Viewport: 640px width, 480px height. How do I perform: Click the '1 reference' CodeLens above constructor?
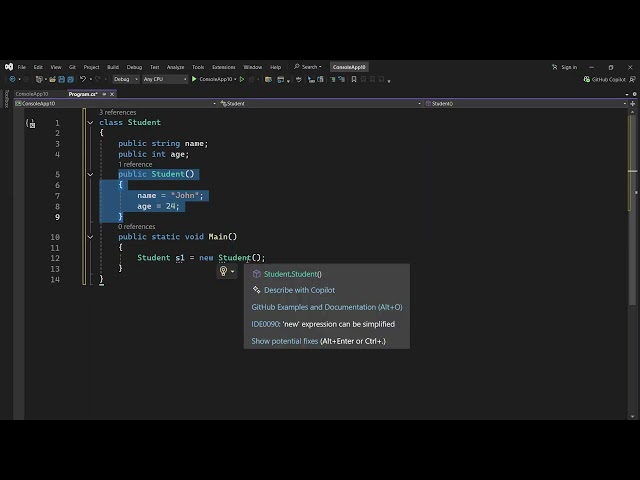coord(135,164)
